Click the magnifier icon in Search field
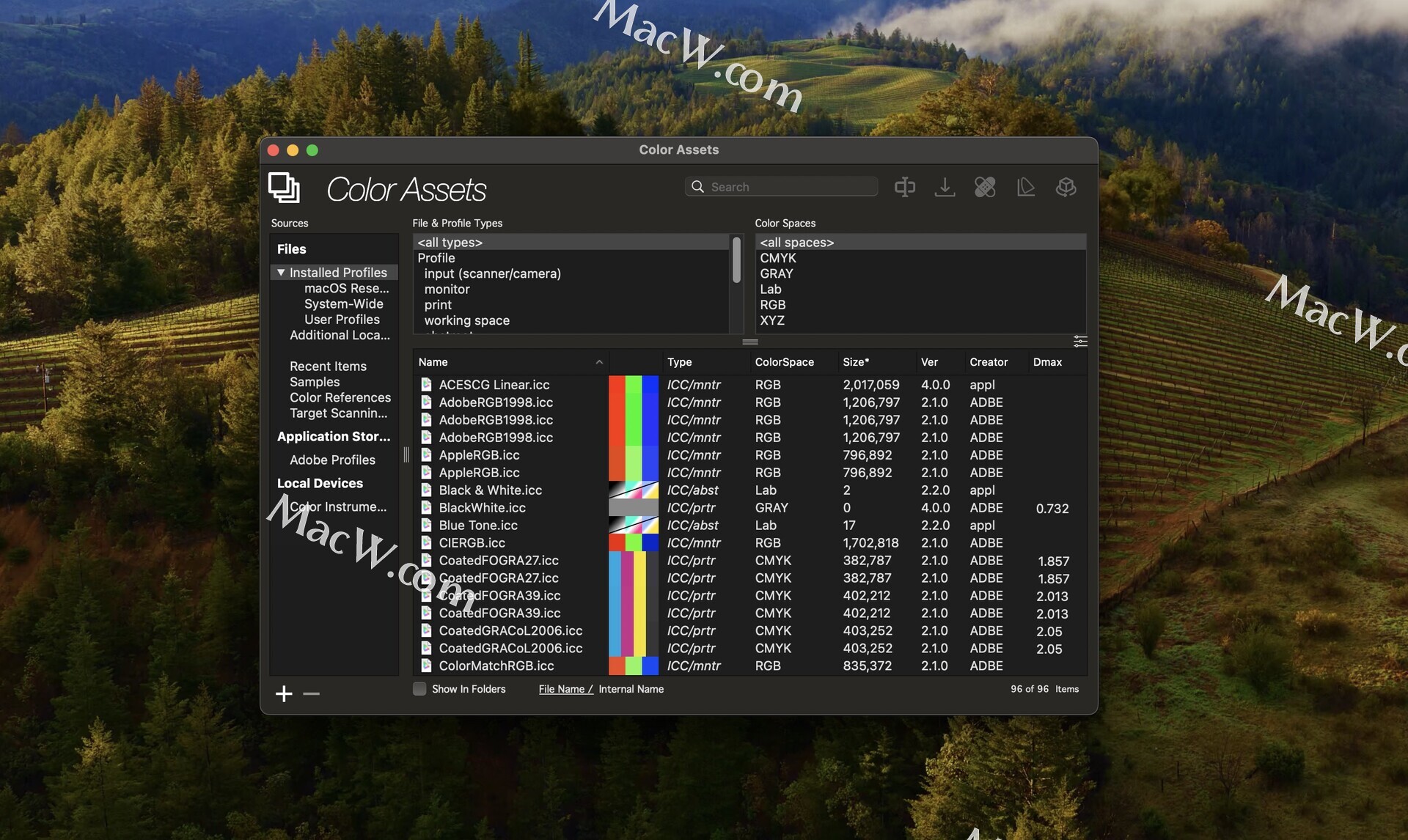The width and height of the screenshot is (1408, 840). tap(697, 187)
